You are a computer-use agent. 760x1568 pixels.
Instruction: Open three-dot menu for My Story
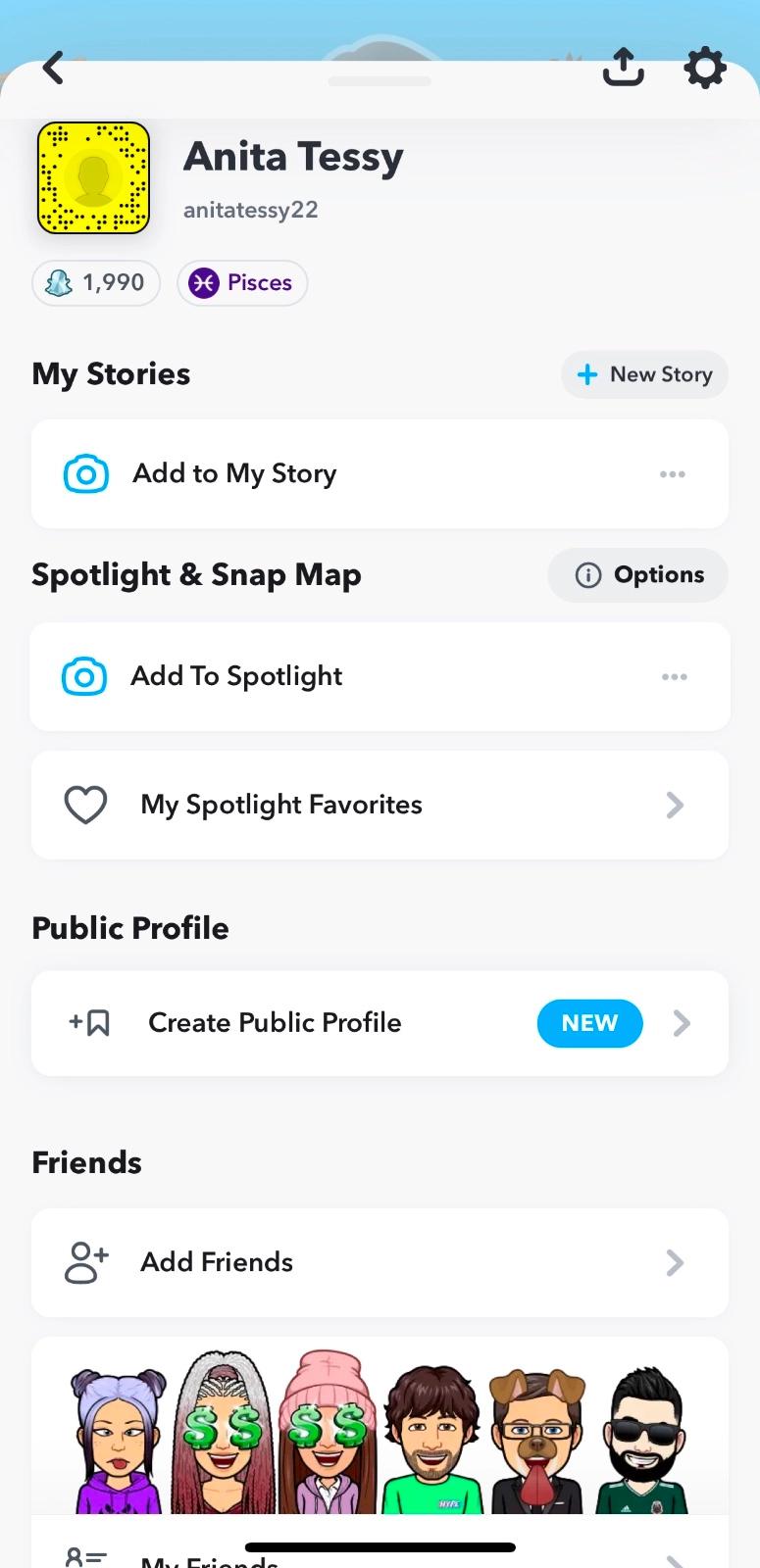(673, 474)
